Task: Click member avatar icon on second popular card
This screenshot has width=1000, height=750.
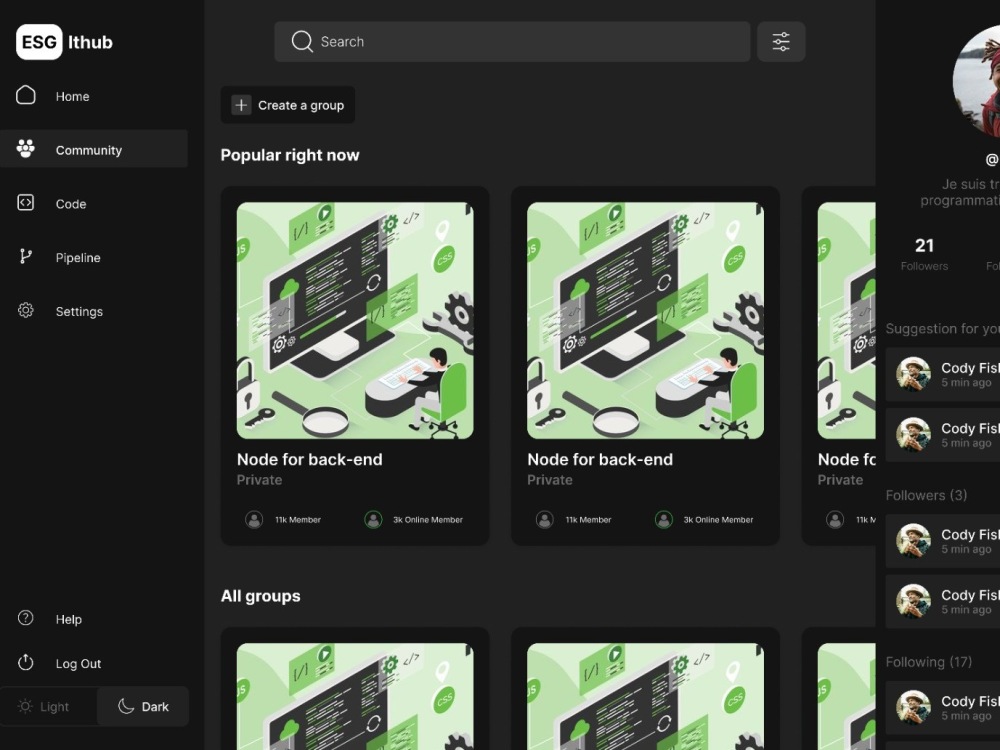Action: tap(545, 520)
